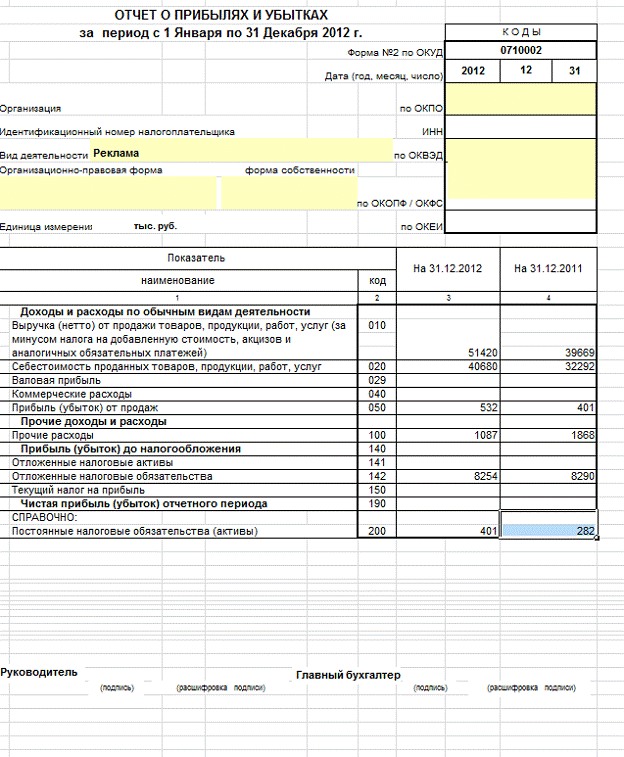Click the cell containing 1868
This screenshot has width=624, height=757.
coord(549,435)
